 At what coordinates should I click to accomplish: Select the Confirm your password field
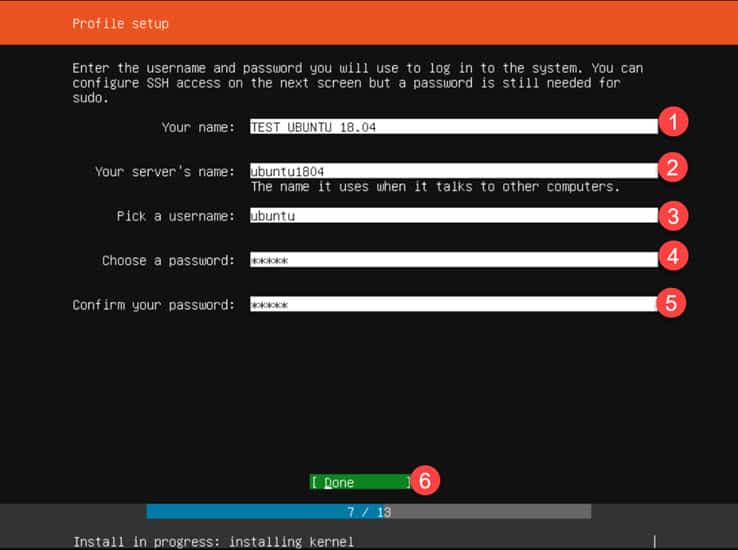click(x=454, y=304)
